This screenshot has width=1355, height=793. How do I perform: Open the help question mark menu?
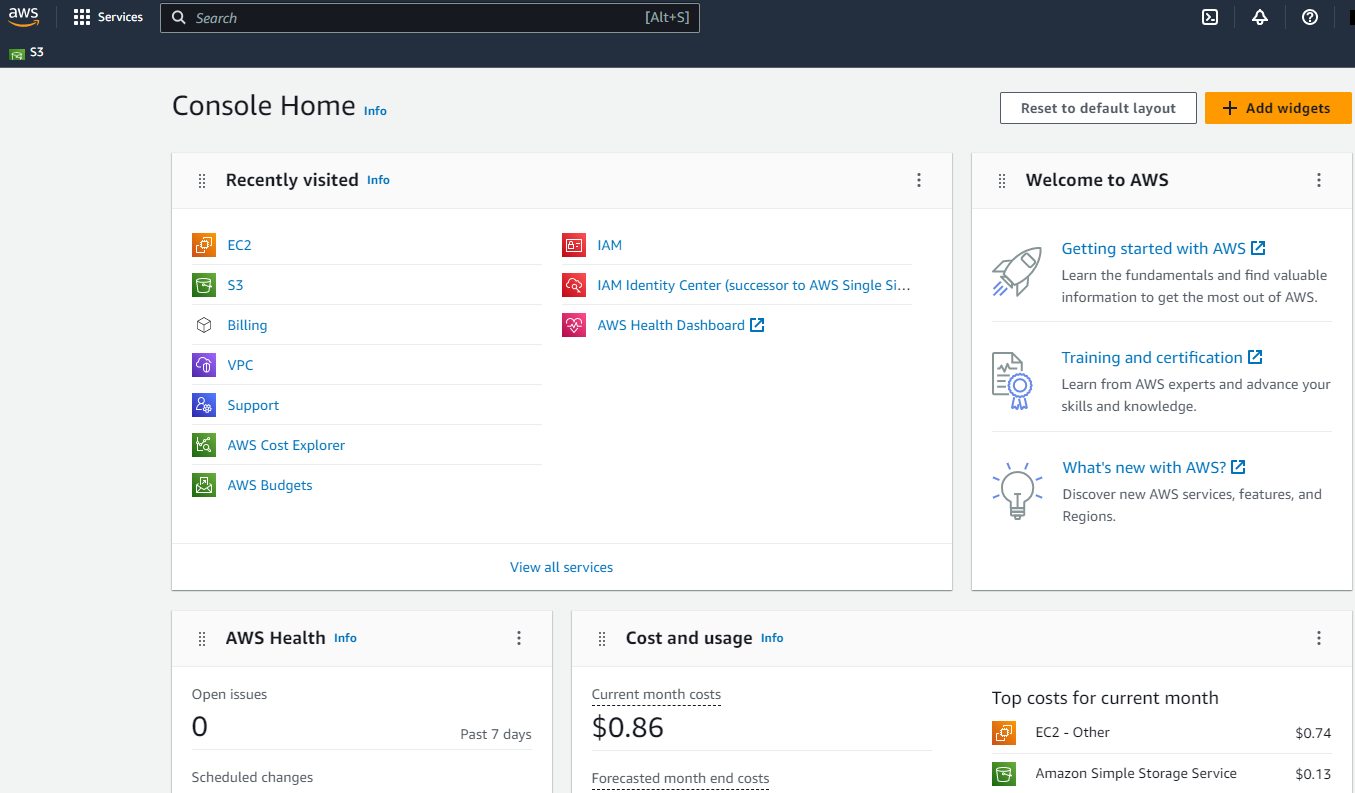pyautogui.click(x=1310, y=17)
